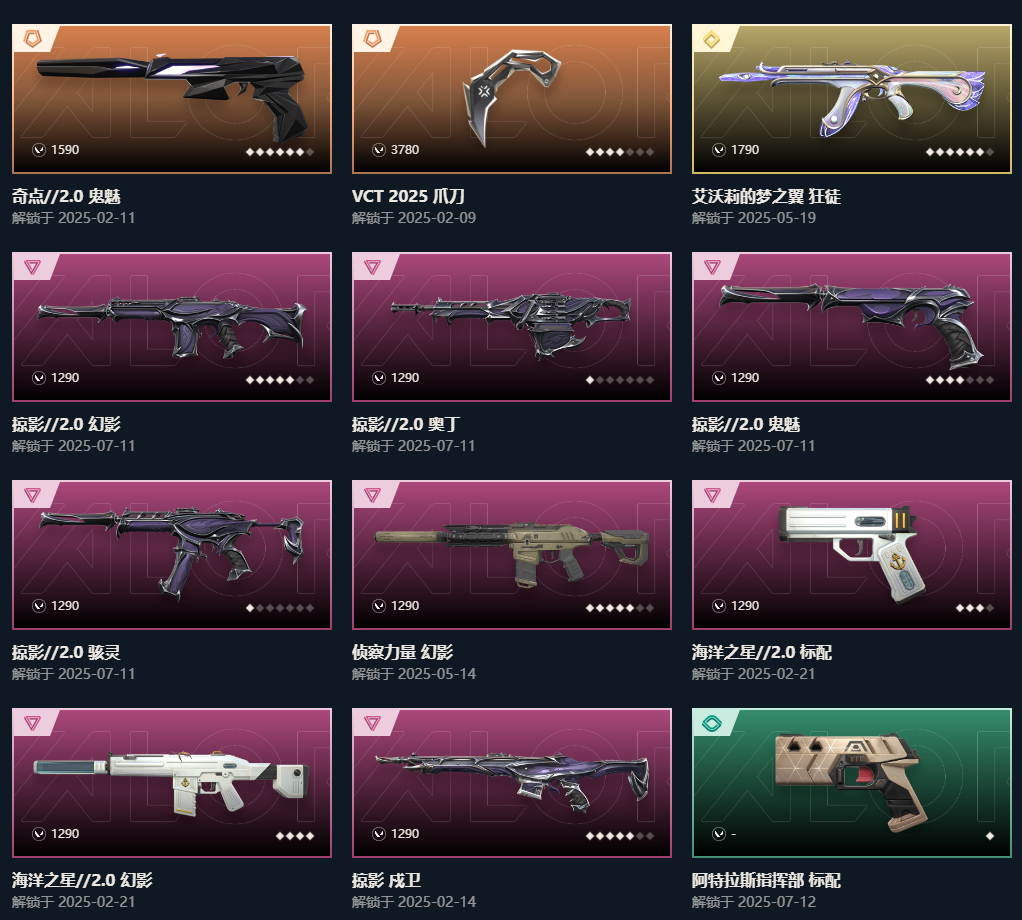Click the gold tier icon on 艾沃莉的梦之翼 狂徒

pos(712,39)
